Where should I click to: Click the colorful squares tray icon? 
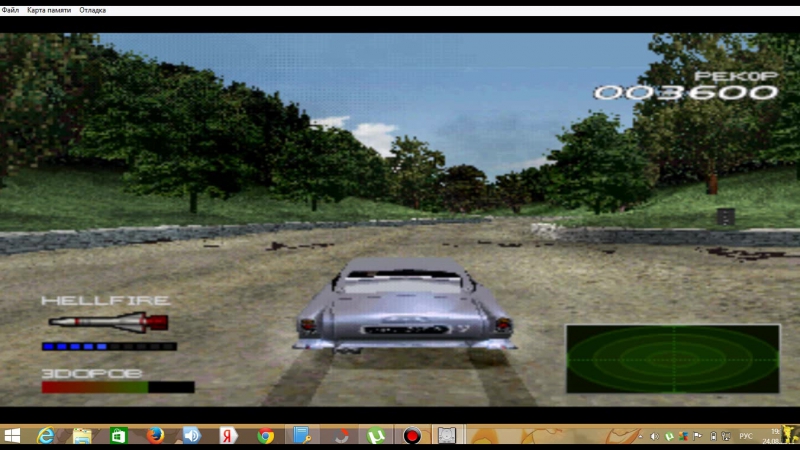tap(684, 436)
